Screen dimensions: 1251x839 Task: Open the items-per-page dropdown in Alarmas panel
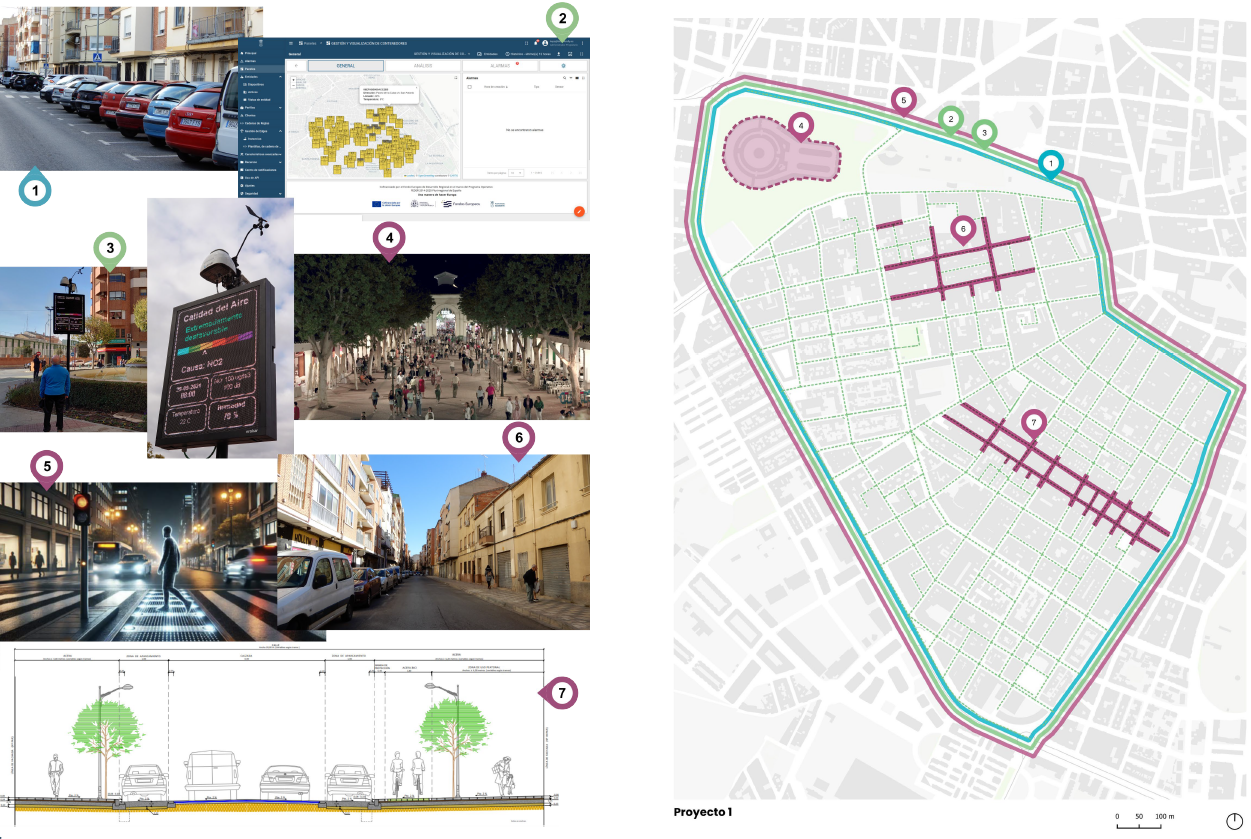click(x=516, y=173)
